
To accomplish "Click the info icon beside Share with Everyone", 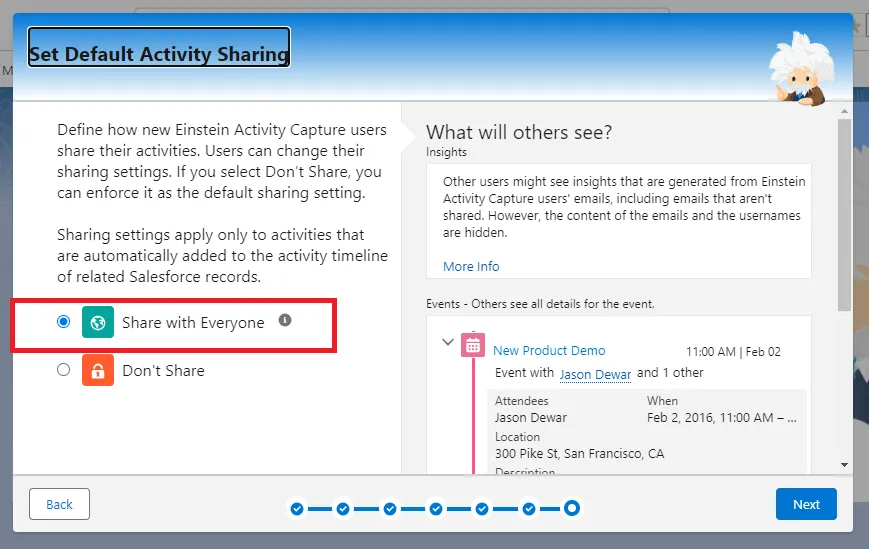I will tap(285, 321).
